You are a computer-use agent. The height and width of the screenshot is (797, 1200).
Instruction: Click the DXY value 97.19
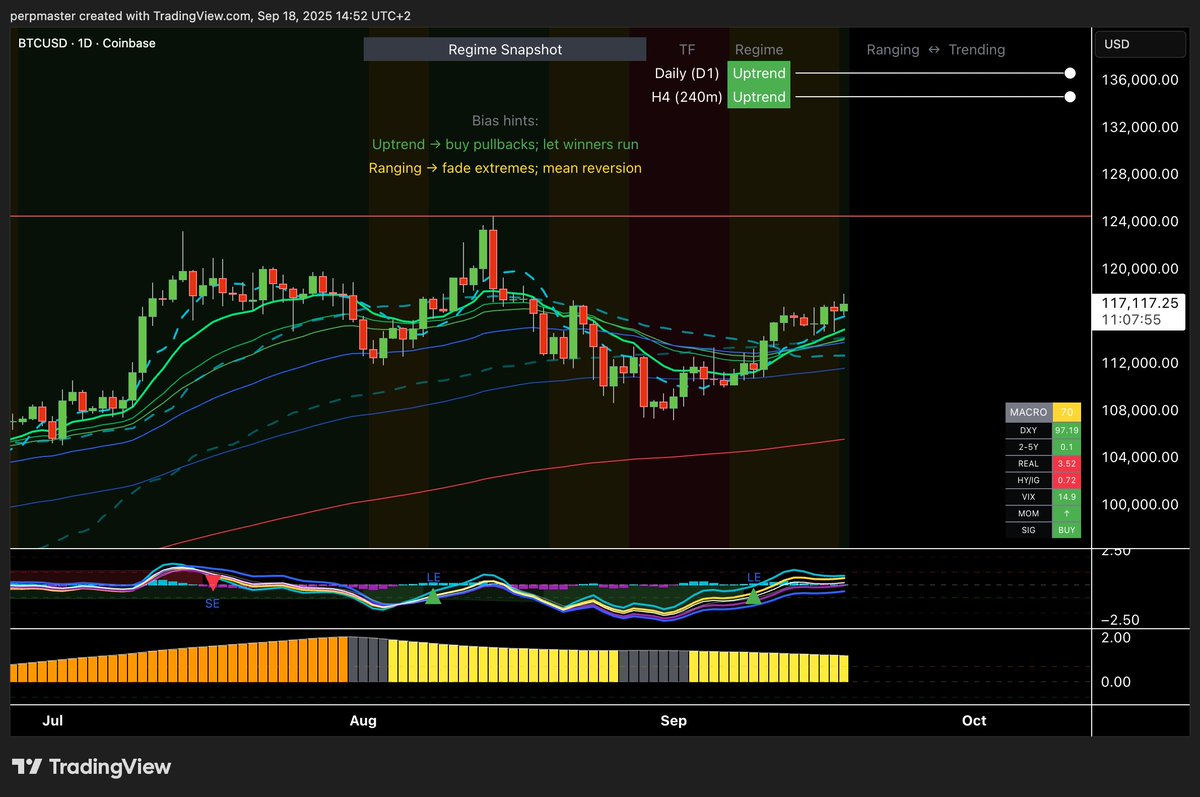pos(1067,429)
